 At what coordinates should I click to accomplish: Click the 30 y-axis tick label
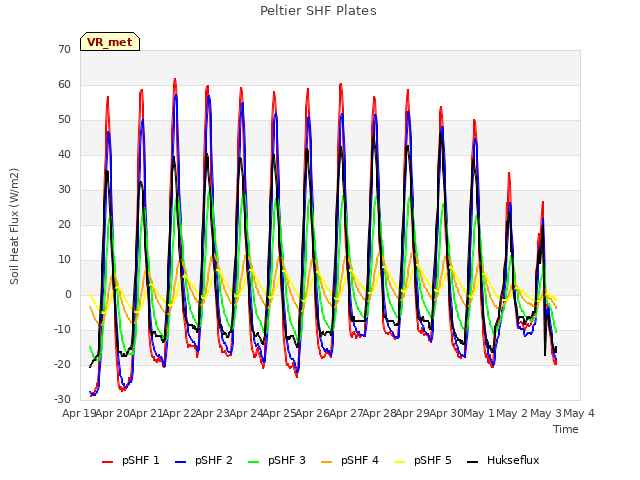point(64,189)
